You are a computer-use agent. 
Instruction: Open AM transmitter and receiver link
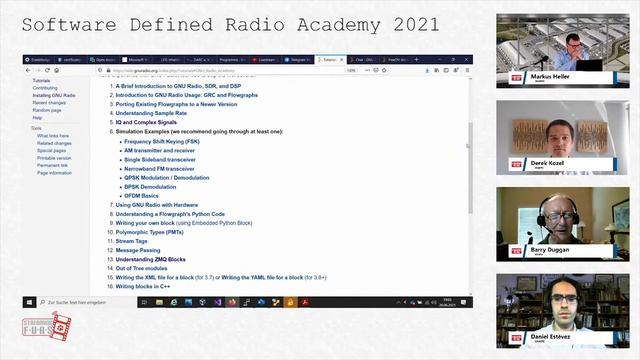(x=160, y=151)
